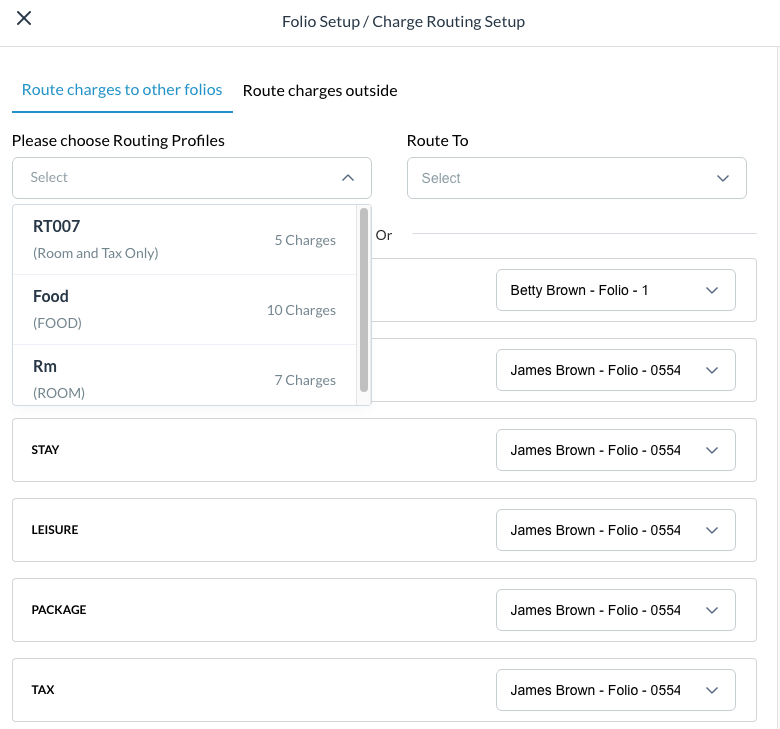Close the Charge Routing Setup dialog

24,19
